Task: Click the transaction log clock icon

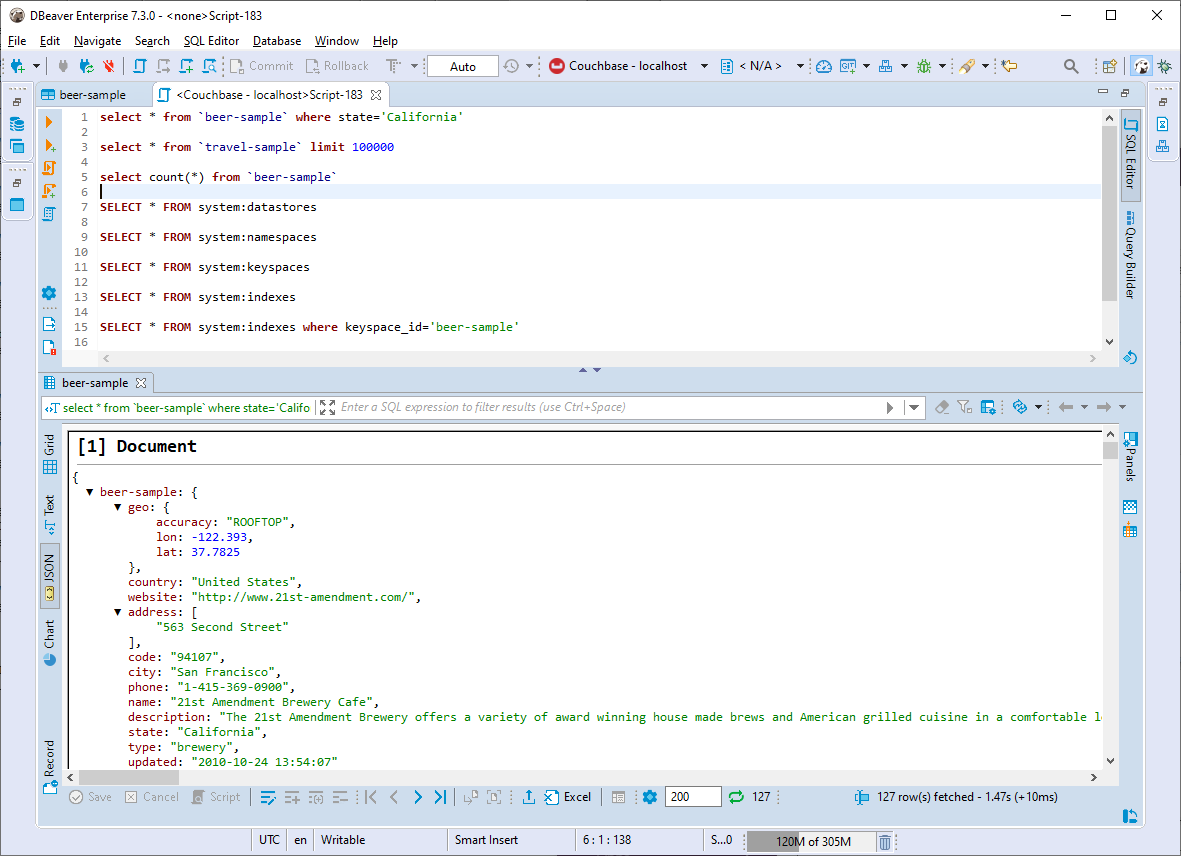Action: tap(511, 66)
